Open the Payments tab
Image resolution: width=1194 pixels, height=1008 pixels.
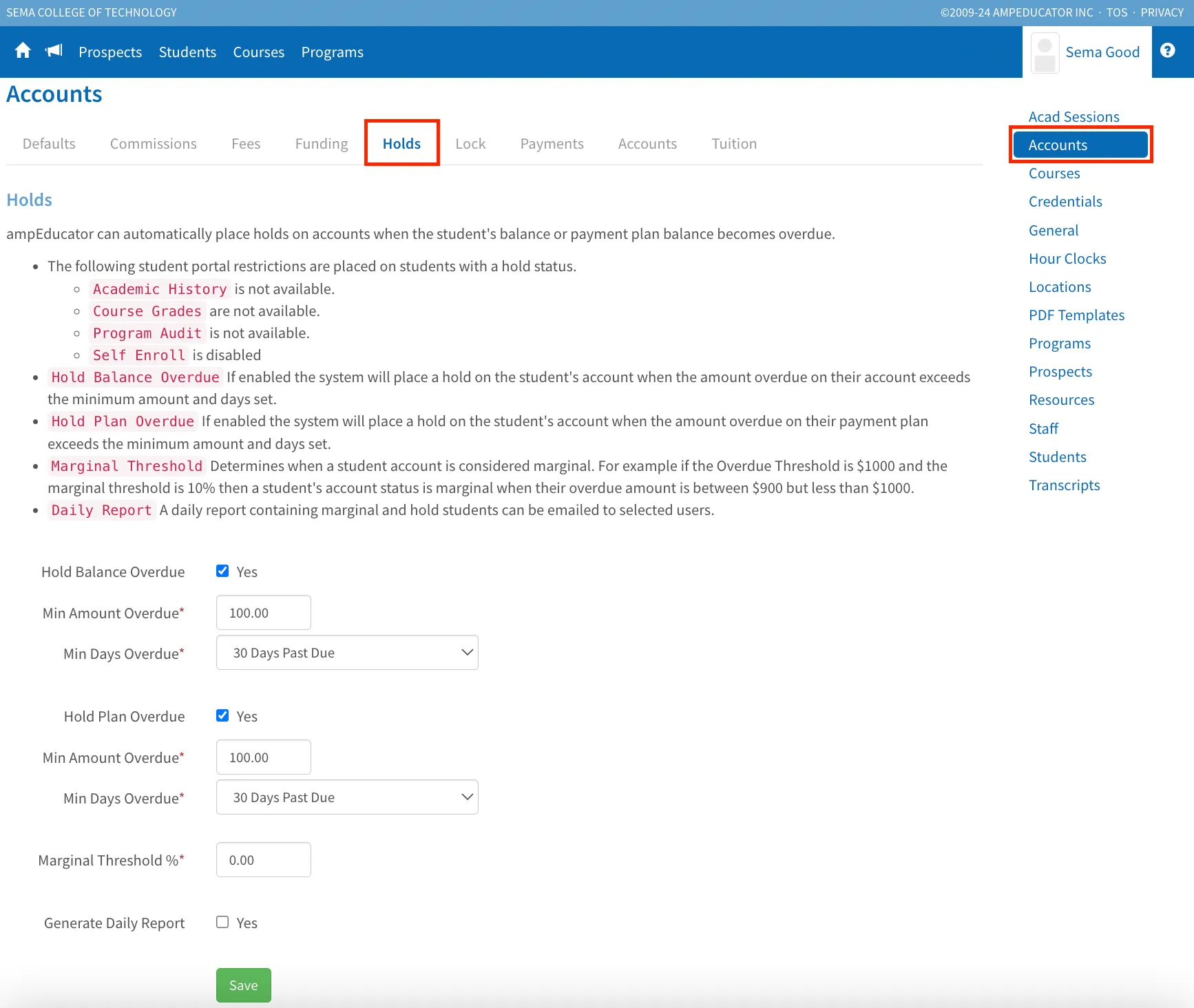click(x=552, y=144)
